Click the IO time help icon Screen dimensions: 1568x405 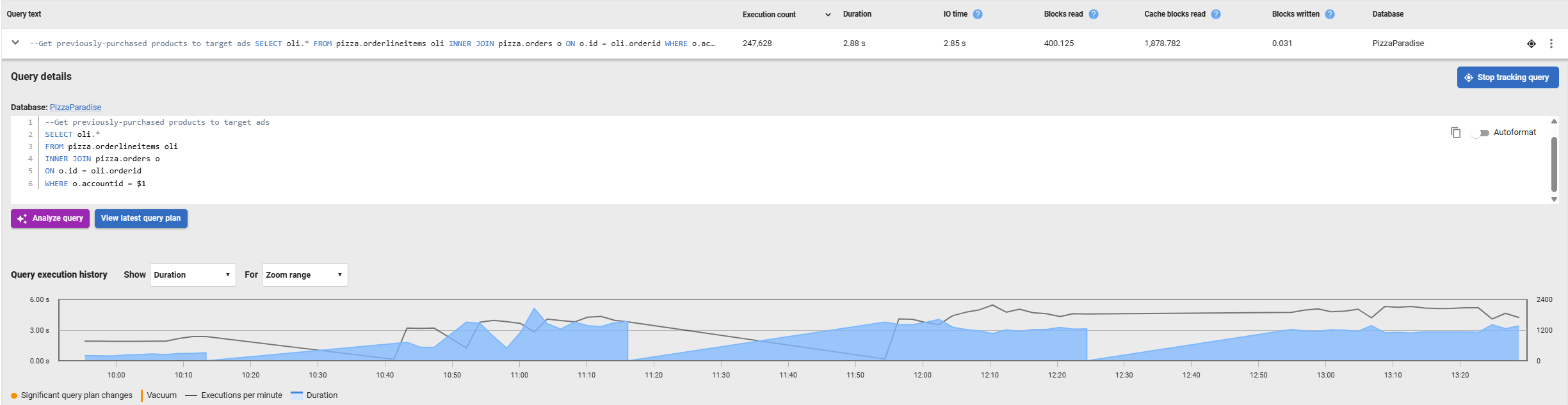[x=977, y=14]
